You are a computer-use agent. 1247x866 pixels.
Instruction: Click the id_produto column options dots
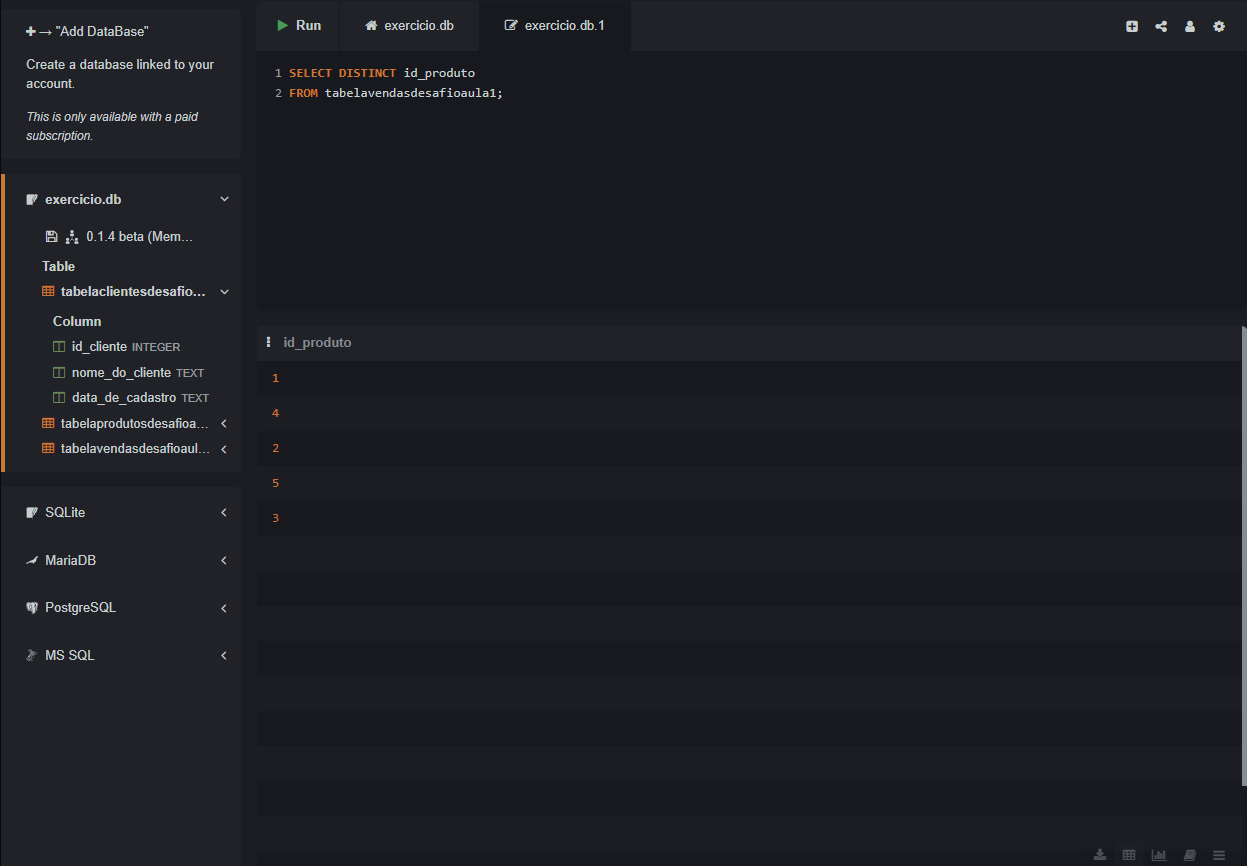tap(269, 342)
